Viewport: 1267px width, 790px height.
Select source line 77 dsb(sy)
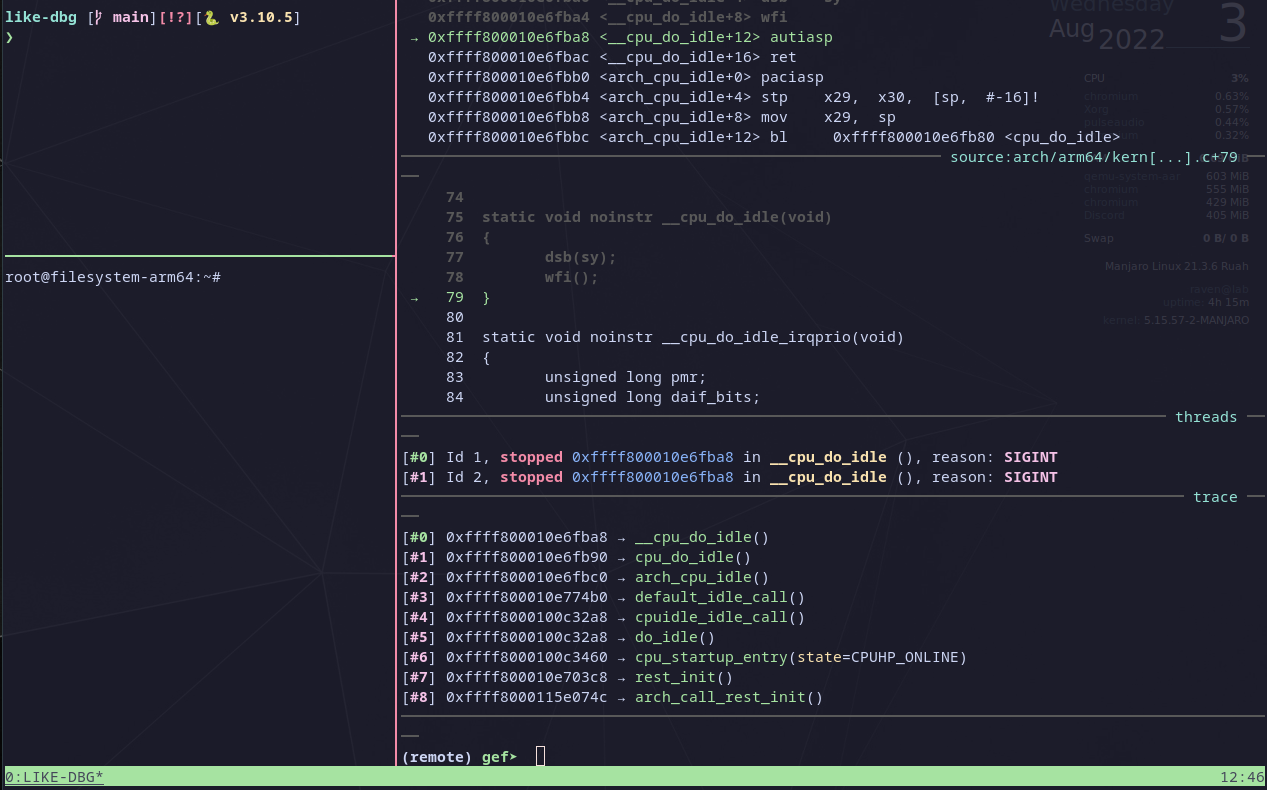point(531,257)
